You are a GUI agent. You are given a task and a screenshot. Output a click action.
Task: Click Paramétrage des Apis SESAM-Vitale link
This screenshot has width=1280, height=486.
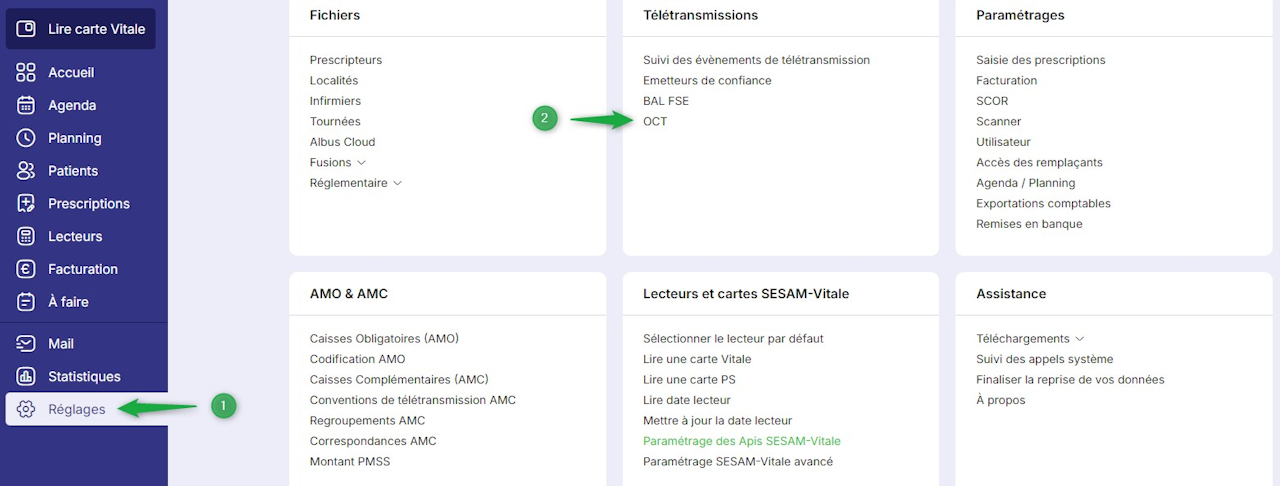tap(741, 441)
